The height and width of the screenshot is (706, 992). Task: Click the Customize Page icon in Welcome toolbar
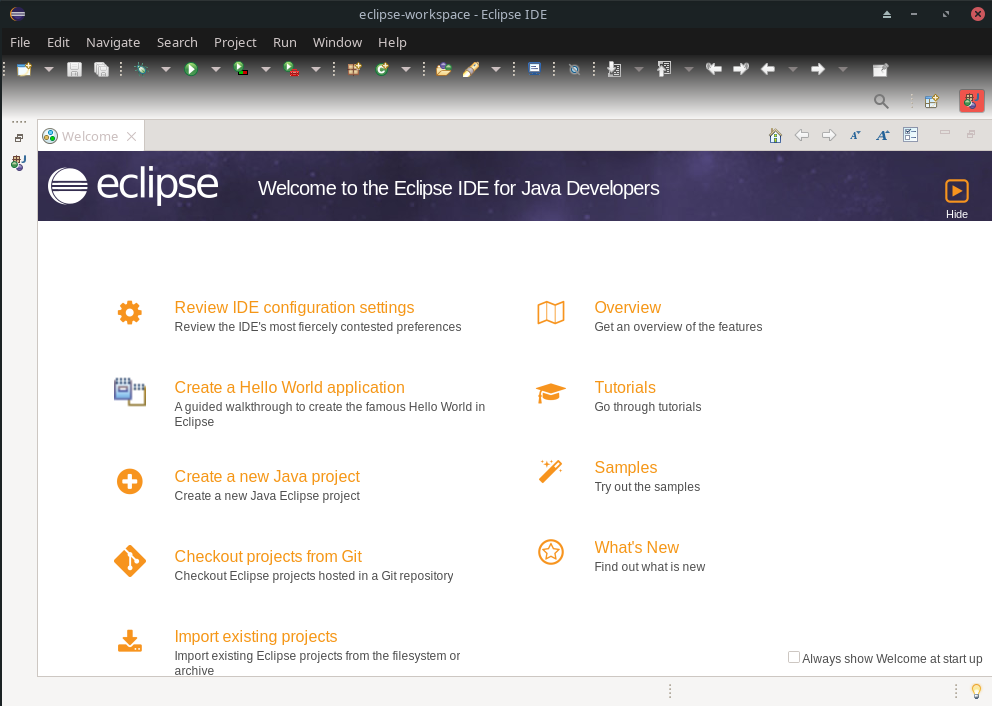(x=910, y=135)
